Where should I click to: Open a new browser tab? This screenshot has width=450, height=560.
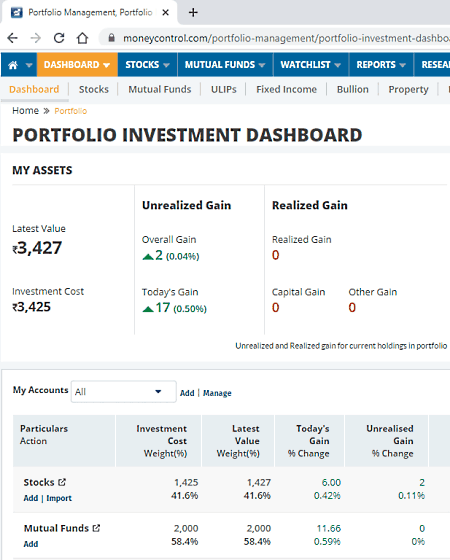[x=193, y=12]
